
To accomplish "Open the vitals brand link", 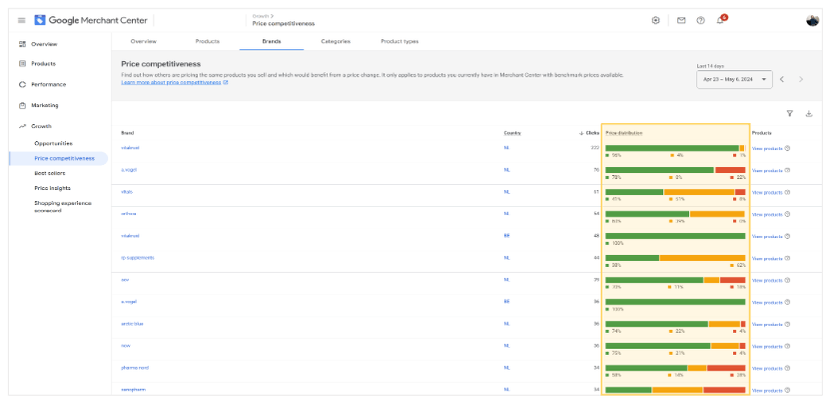I will 127,192.
